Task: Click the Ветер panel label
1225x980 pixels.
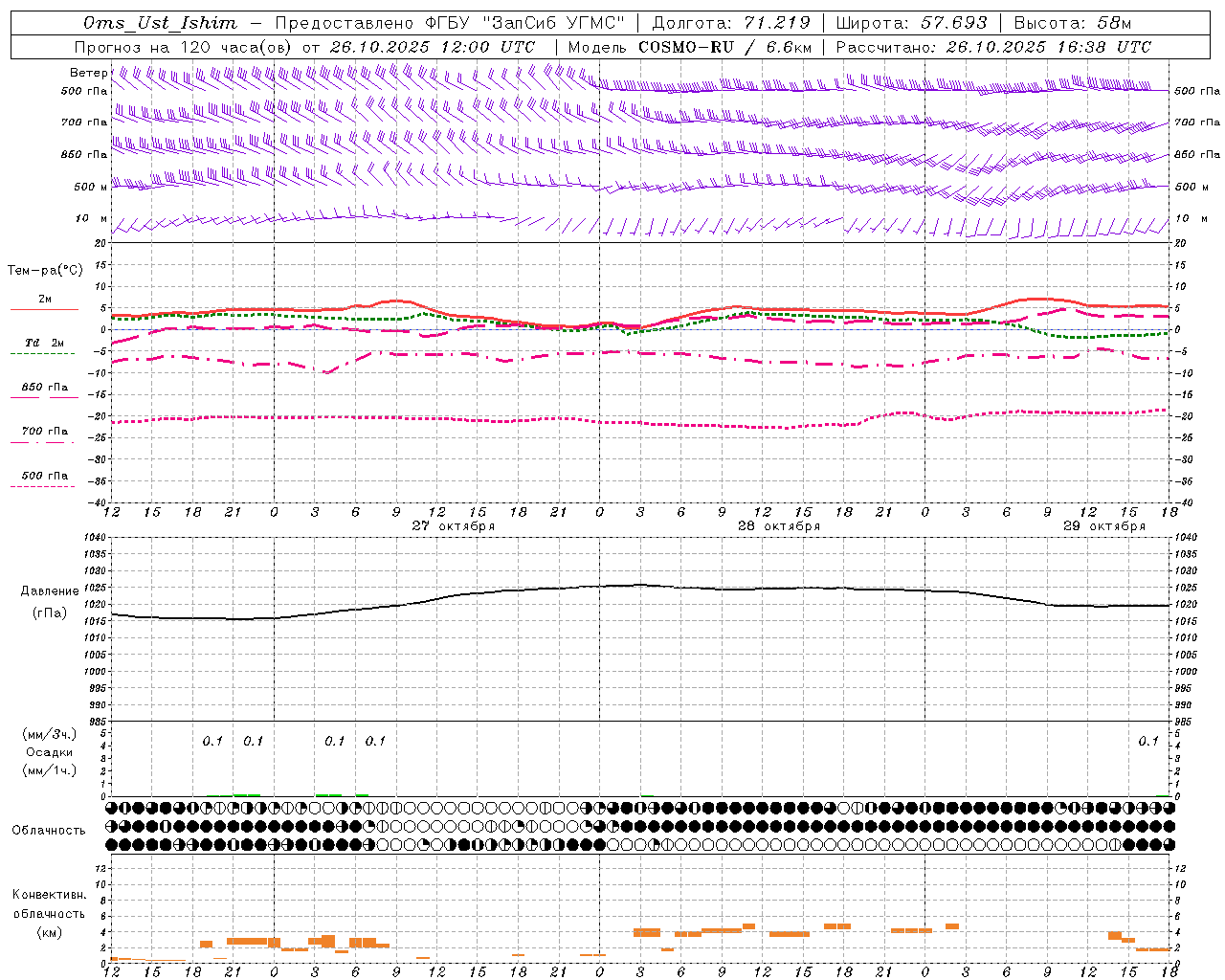Action: tap(88, 73)
